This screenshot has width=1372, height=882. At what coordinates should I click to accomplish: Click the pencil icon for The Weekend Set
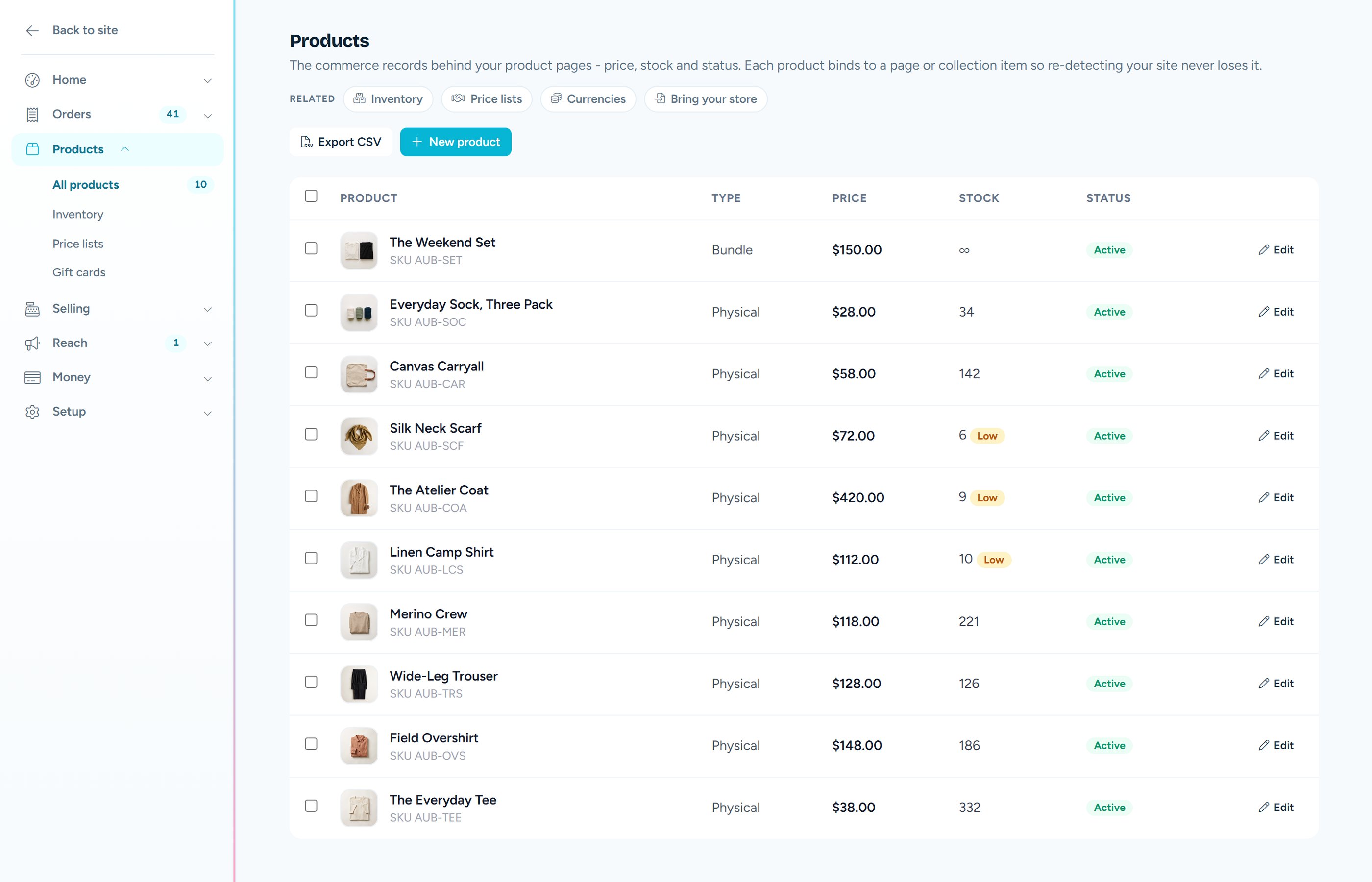click(1264, 250)
